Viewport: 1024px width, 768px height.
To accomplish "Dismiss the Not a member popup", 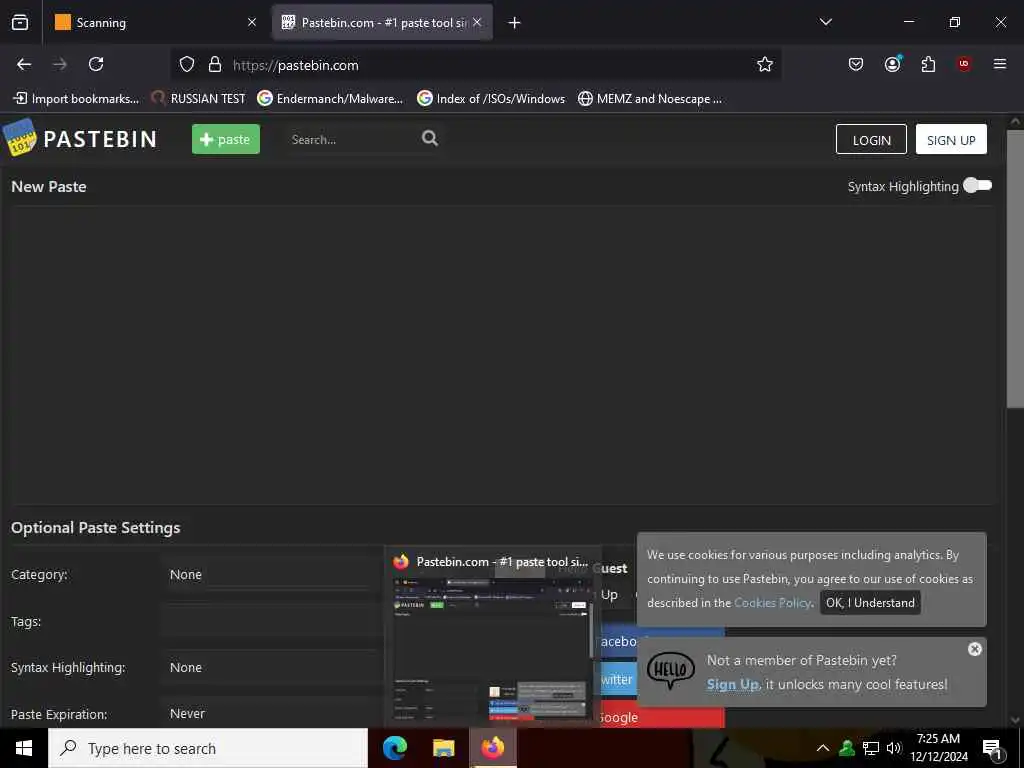I will pos(974,649).
